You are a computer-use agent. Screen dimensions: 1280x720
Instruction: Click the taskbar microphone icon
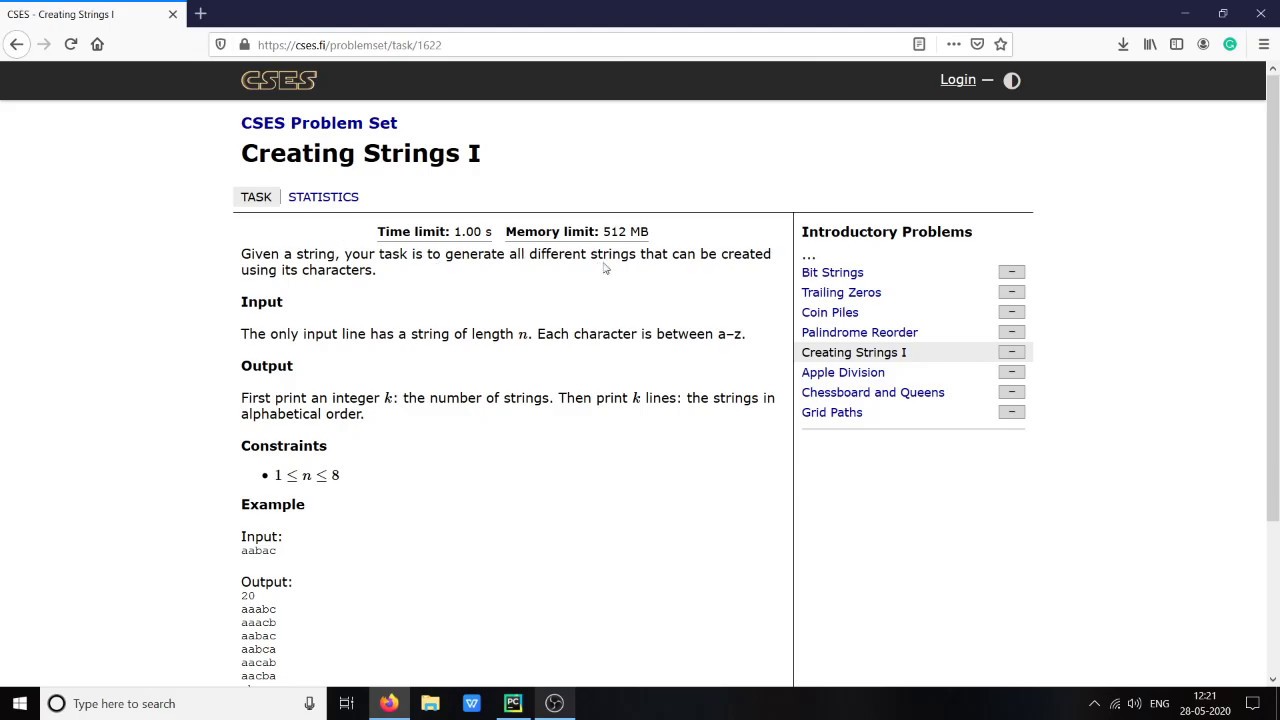(309, 703)
